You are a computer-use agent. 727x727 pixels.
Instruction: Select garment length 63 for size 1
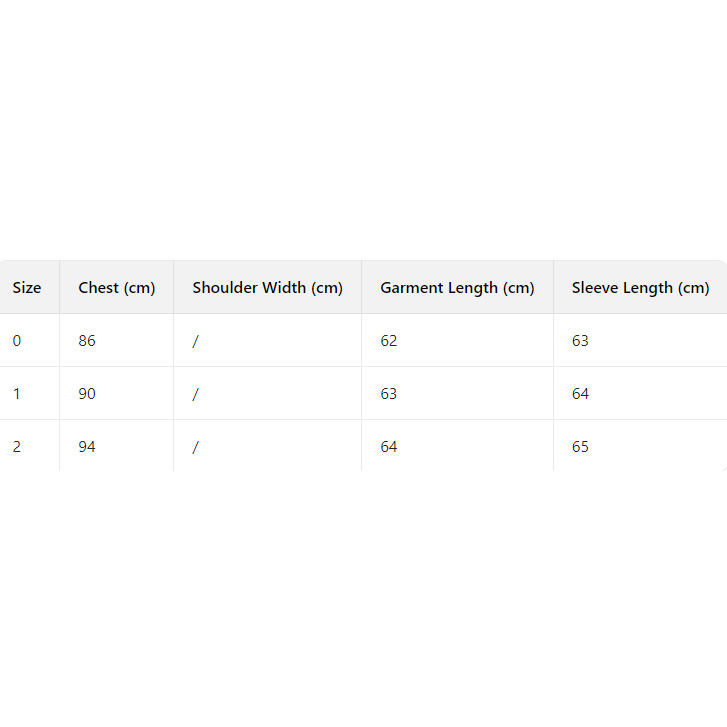pyautogui.click(x=389, y=394)
